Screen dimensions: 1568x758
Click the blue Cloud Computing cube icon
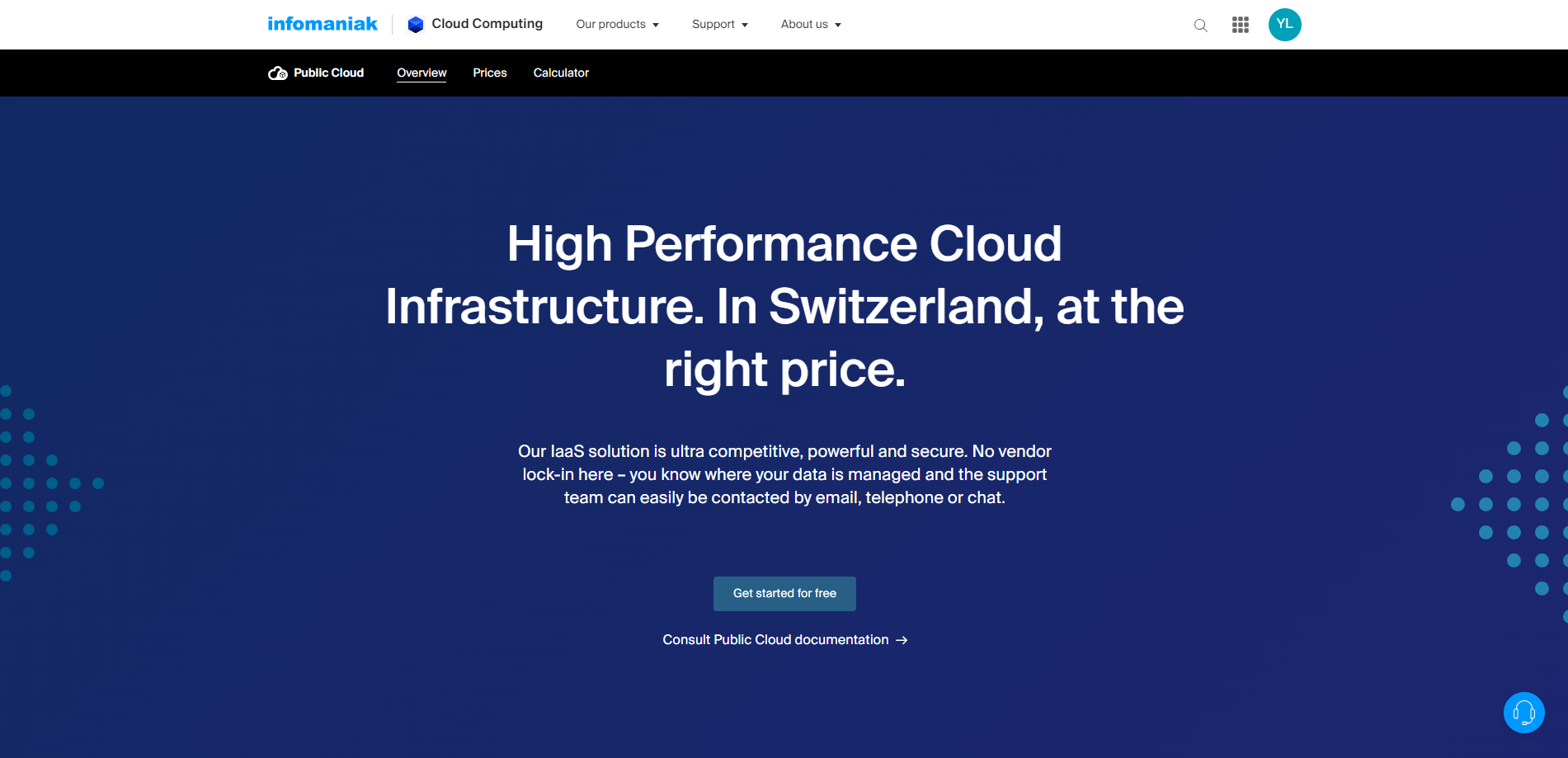click(x=416, y=25)
